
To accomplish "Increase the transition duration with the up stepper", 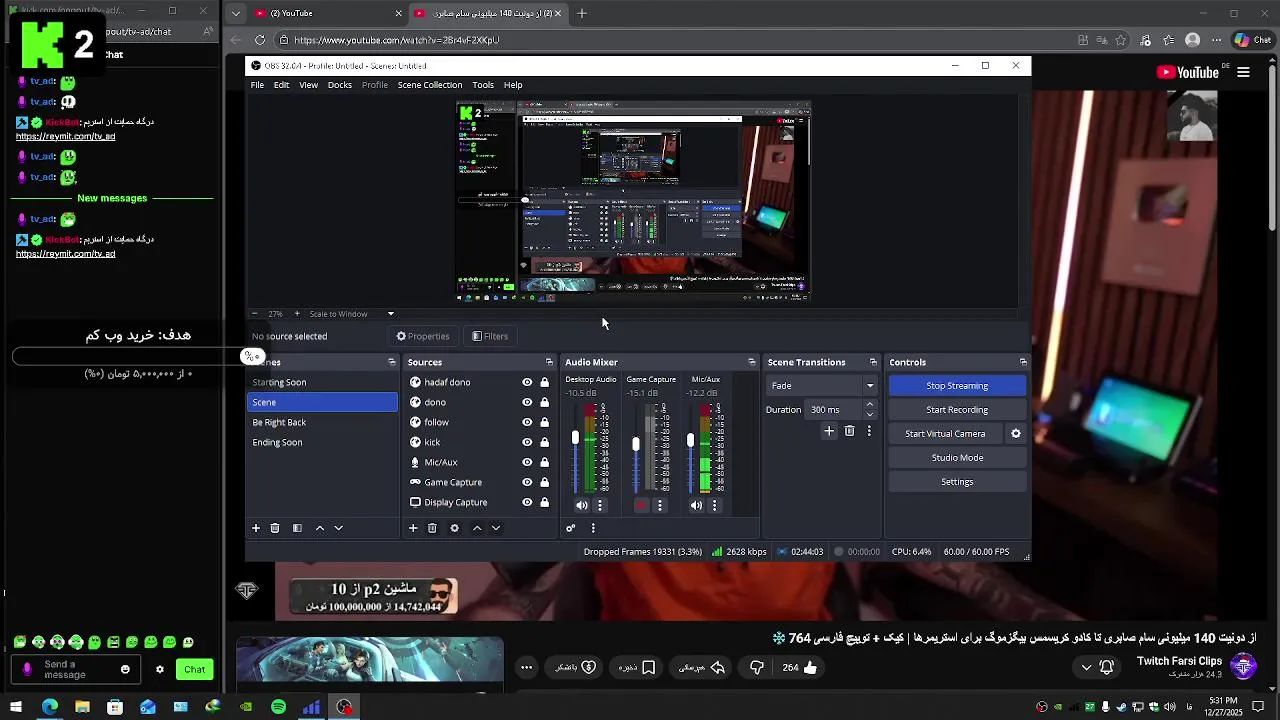I will point(869,405).
